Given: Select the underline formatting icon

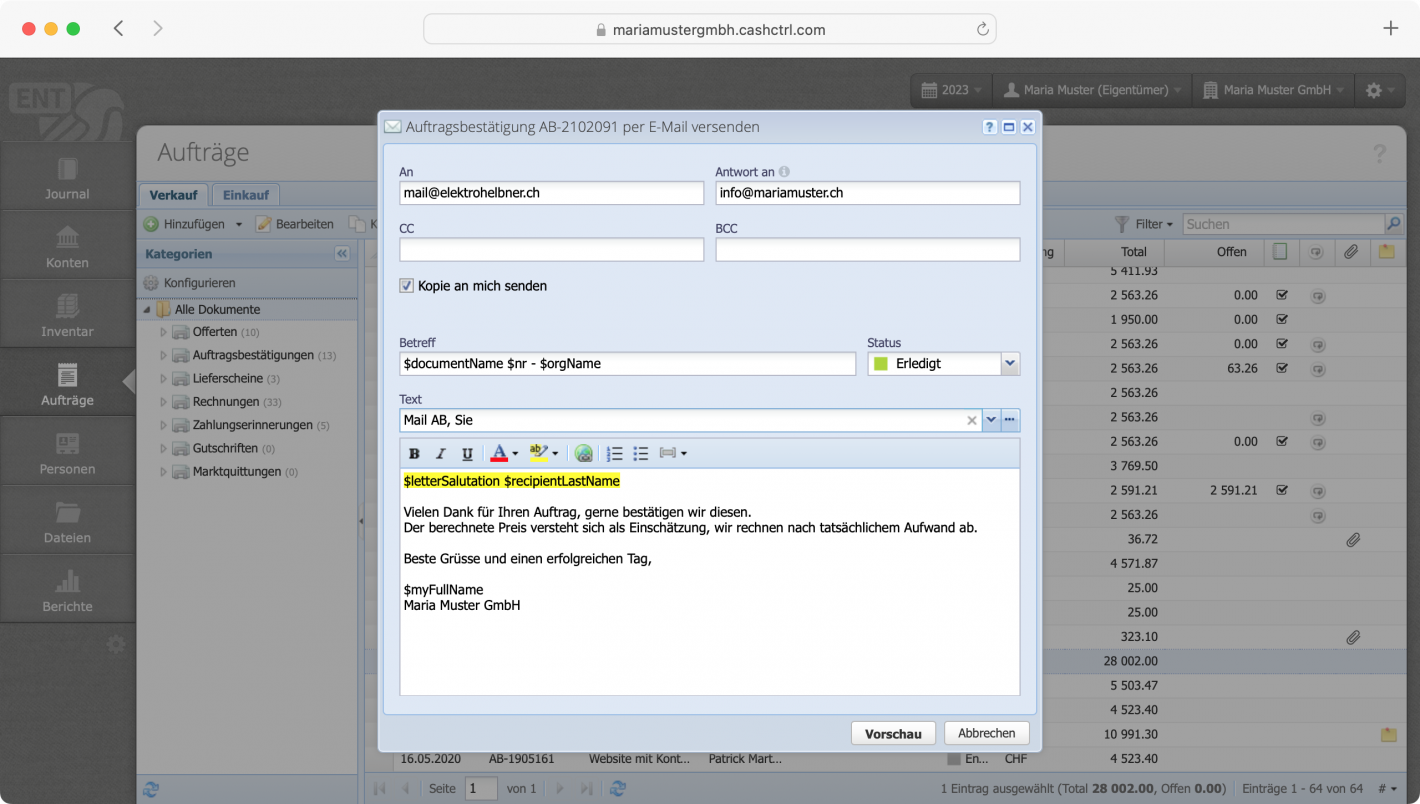Looking at the screenshot, I should tap(465, 453).
